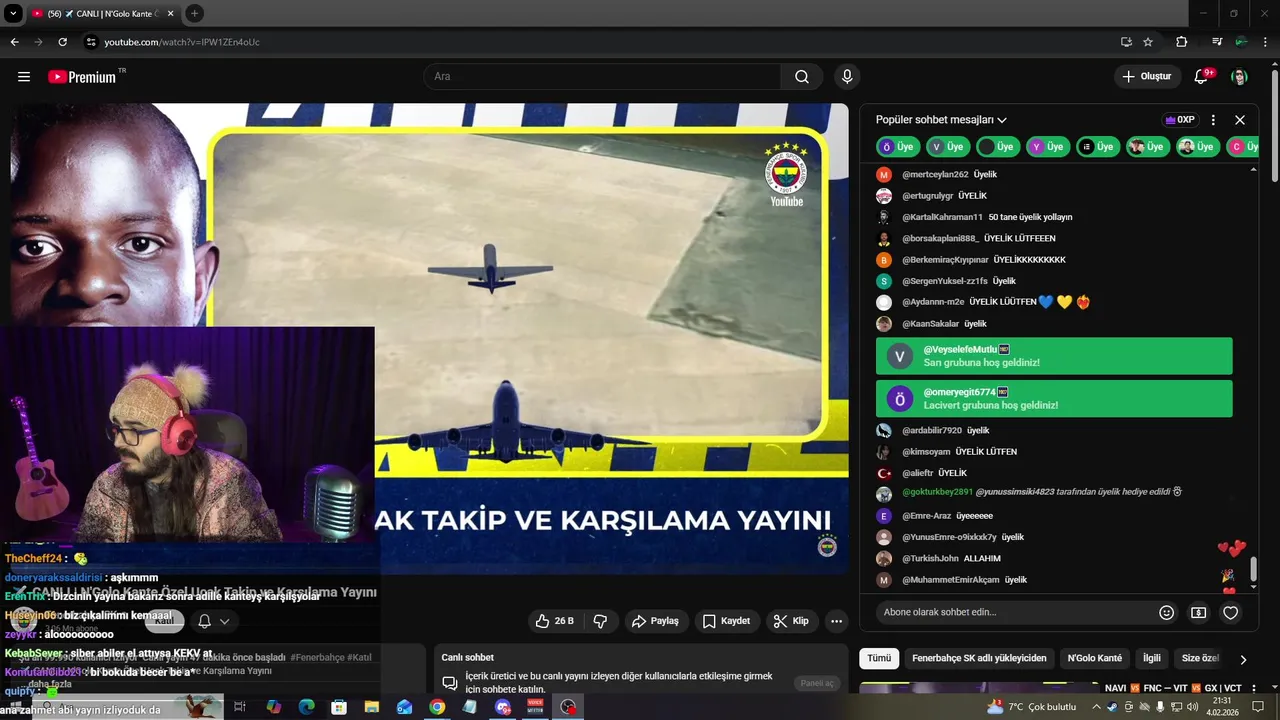Go back with the browser back arrow
This screenshot has width=1280, height=720.
coord(14,42)
